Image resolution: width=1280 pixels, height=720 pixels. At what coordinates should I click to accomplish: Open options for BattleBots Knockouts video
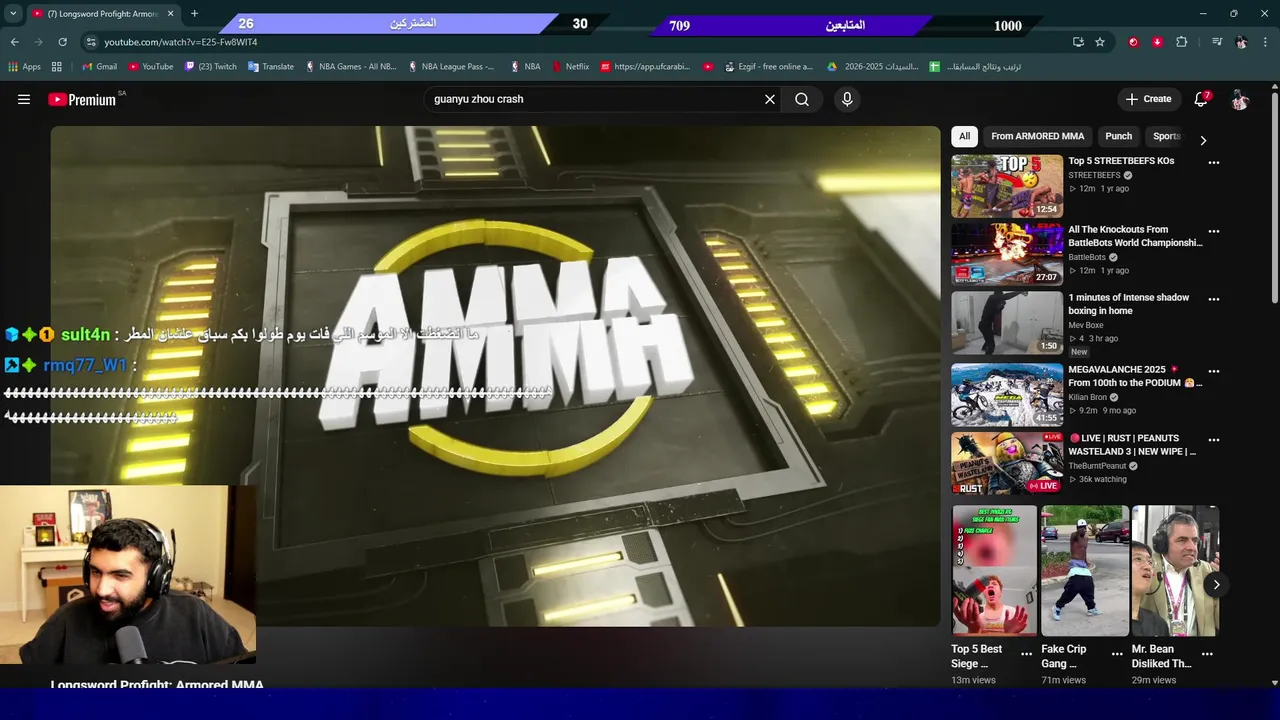(x=1214, y=231)
